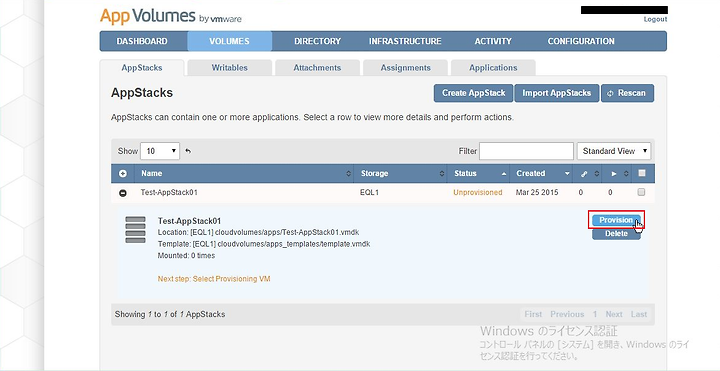Open the Standard View dropdown
The image size is (720, 371).
(x=613, y=151)
